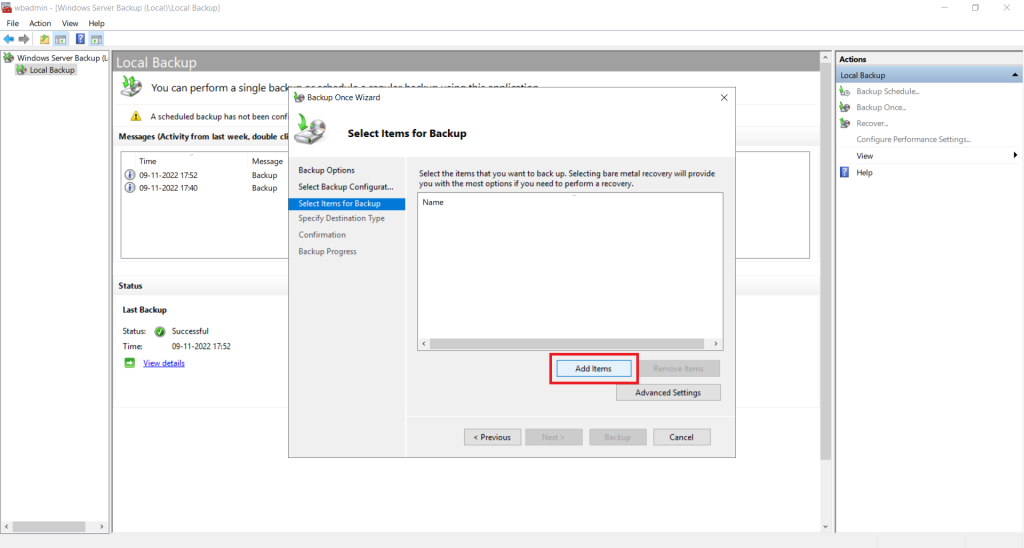This screenshot has width=1024, height=548.
Task: Click the Backup Schedule... action text
Action: pos(888,91)
